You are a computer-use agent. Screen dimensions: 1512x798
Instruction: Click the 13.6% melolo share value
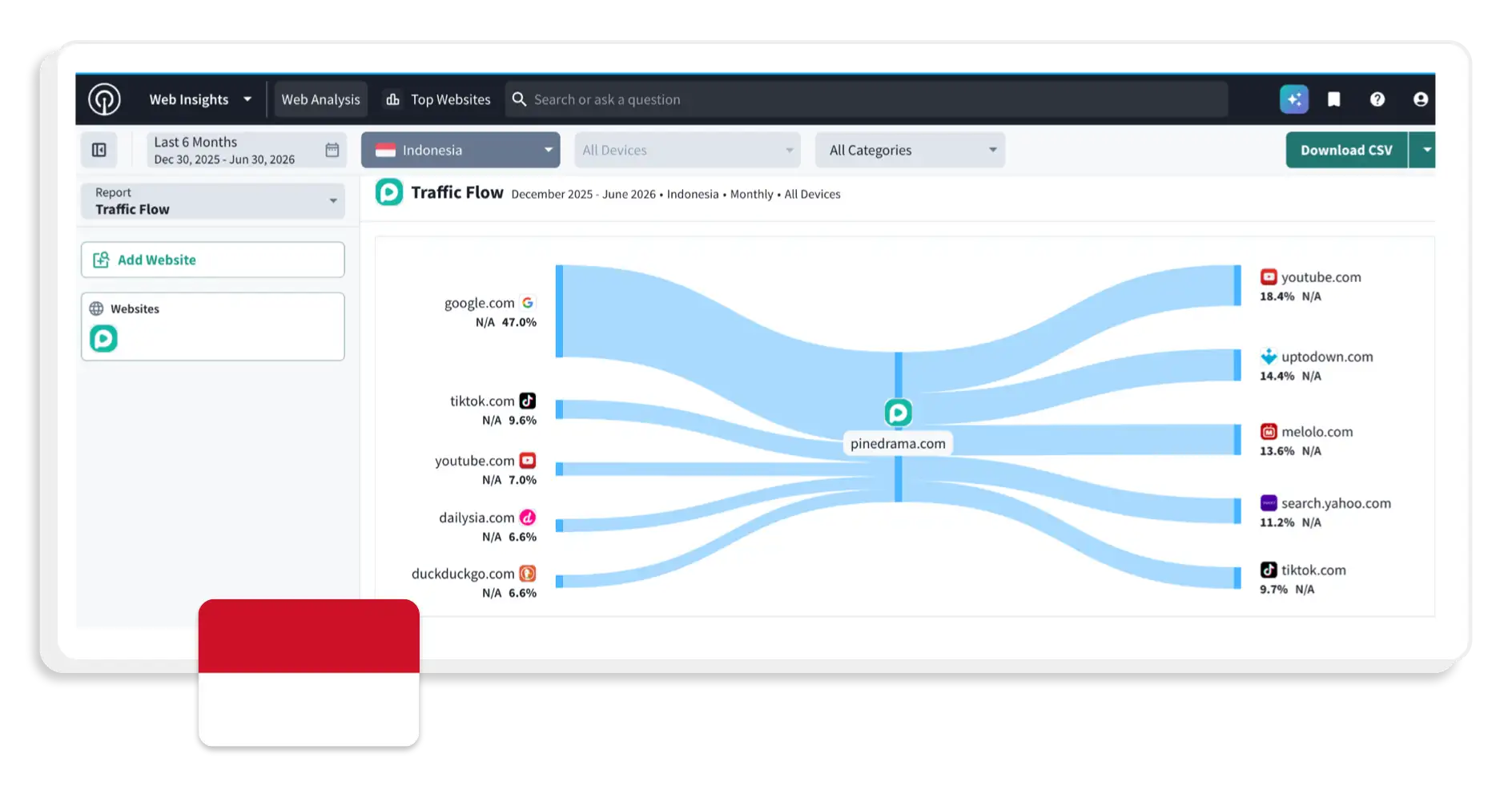tap(1277, 451)
